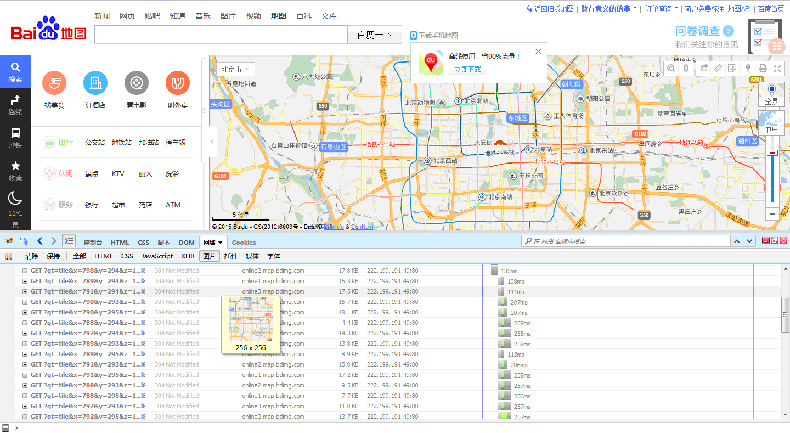Toggle the Firebug command line popup
This screenshot has width=790, height=433.
pos(69,241)
